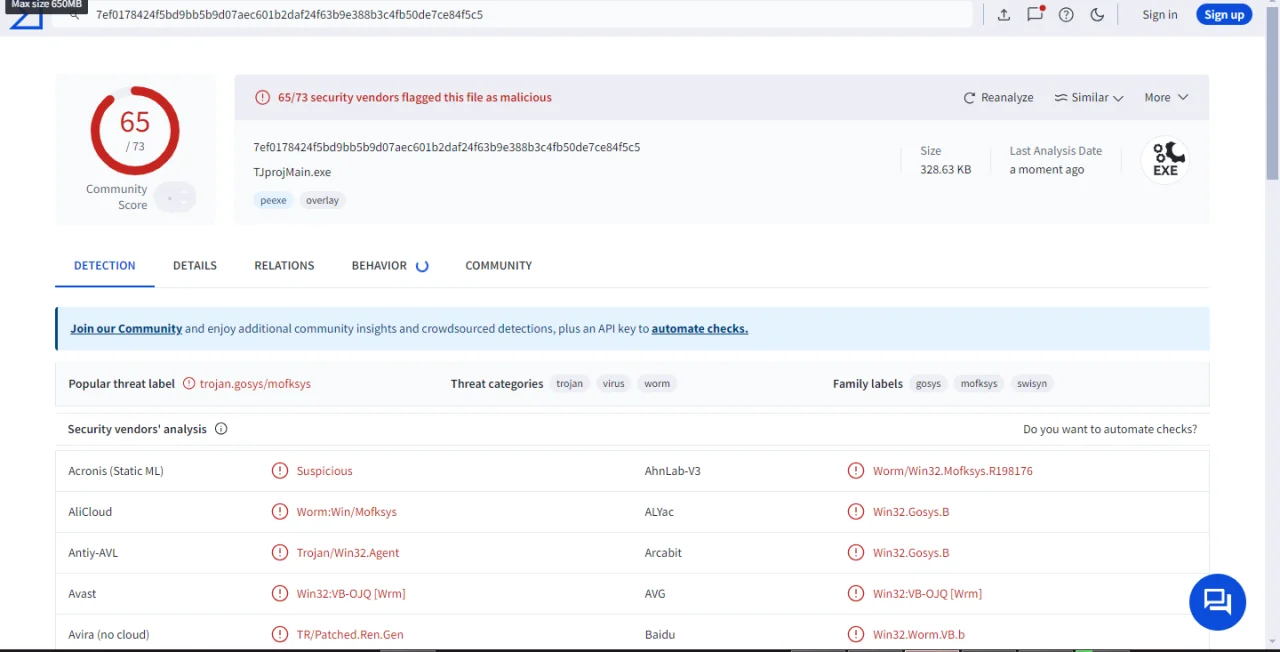
Task: Click the peexe tag
Action: [273, 200]
